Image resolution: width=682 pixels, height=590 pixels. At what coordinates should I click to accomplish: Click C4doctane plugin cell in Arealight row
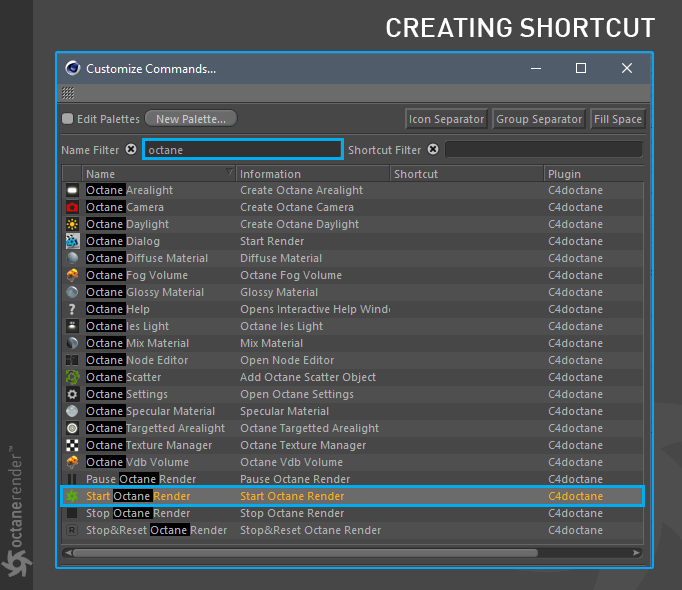pyautogui.click(x=575, y=190)
